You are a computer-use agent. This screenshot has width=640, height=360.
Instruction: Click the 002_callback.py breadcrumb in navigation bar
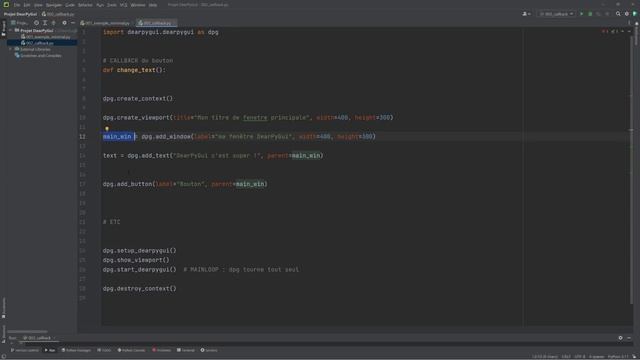click(58, 14)
